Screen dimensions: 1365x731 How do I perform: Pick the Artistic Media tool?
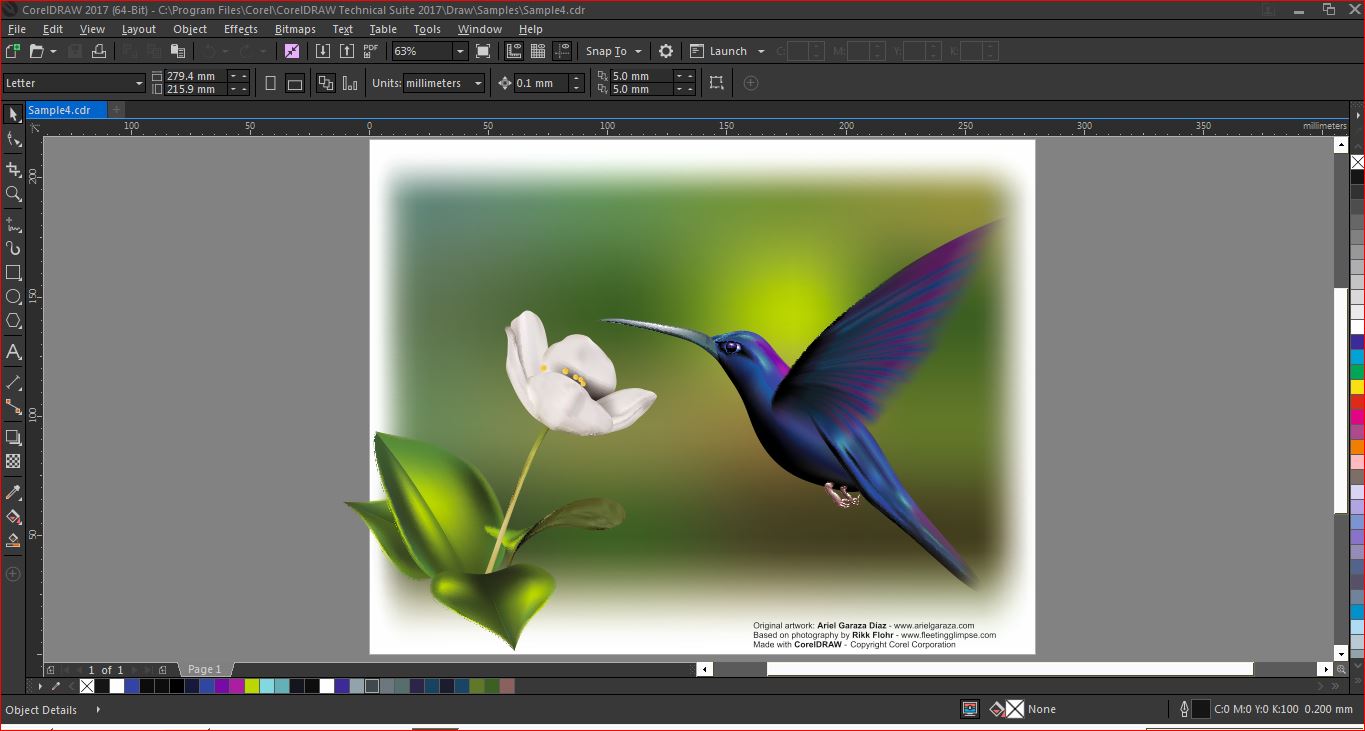click(x=13, y=248)
